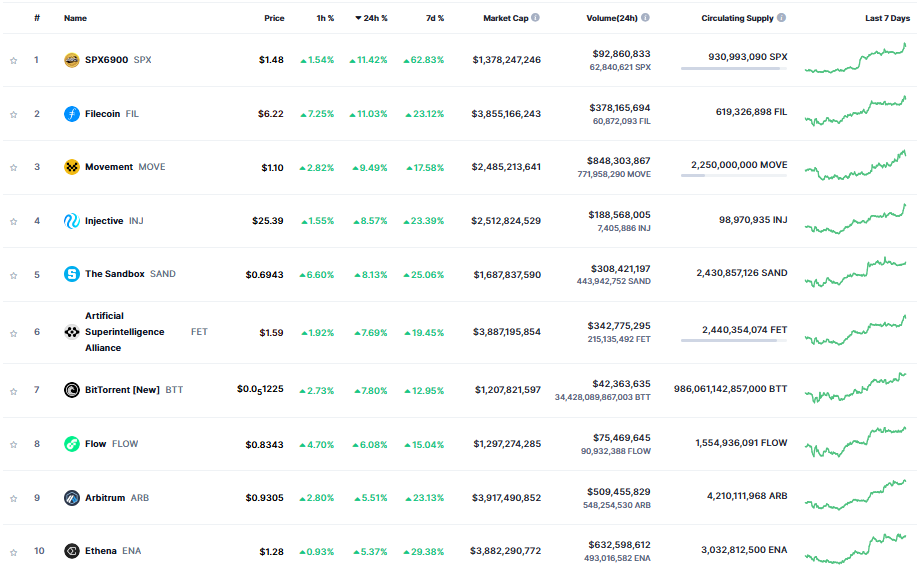Toggle the Movement watchlist star
This screenshot has width=917, height=570.
tap(13, 168)
